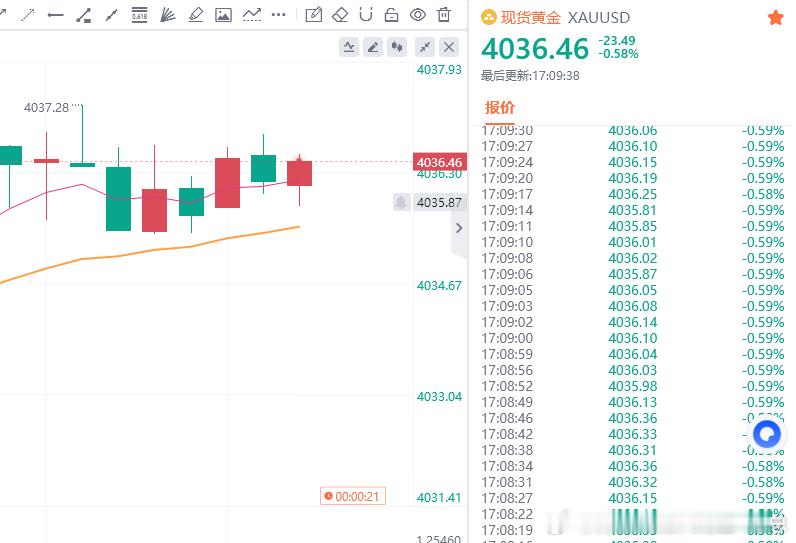This screenshot has height=543, width=796.
Task: Click the 4031.41 price axis label
Action: point(439,498)
